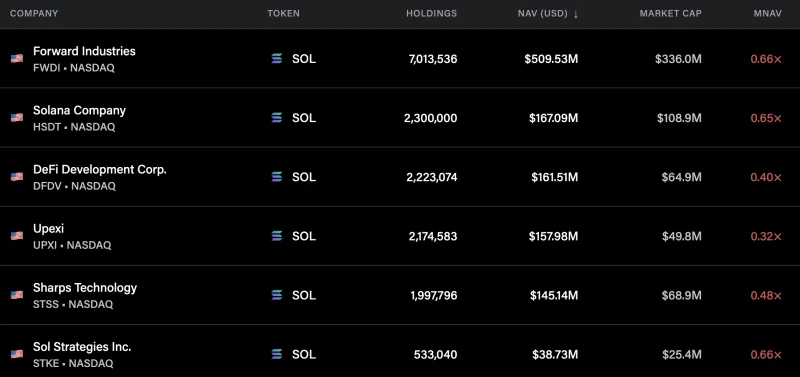Click the SOL token icon in Solana Company row
This screenshot has width=800, height=377.
pos(277,118)
